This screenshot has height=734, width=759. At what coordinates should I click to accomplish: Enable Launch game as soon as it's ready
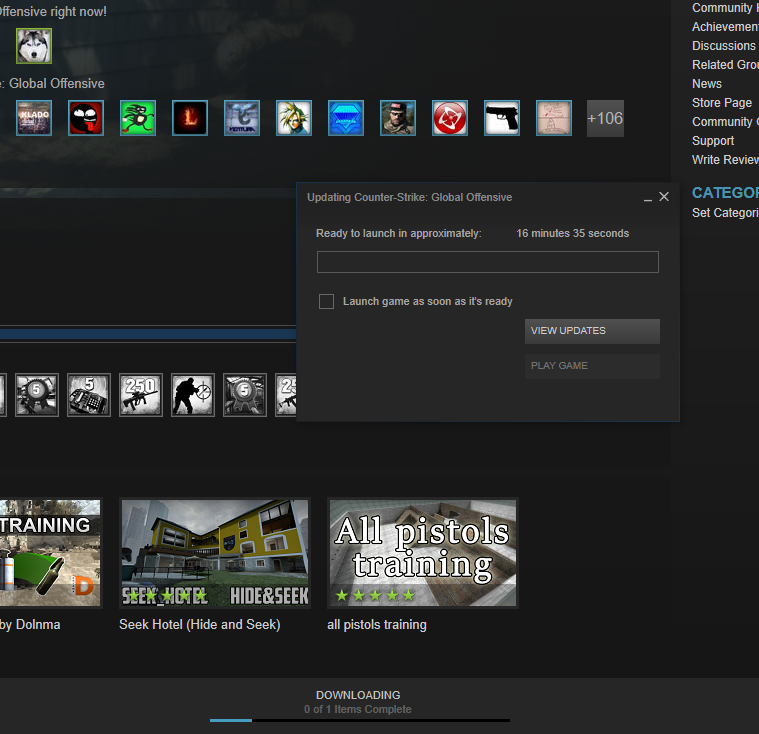click(326, 301)
